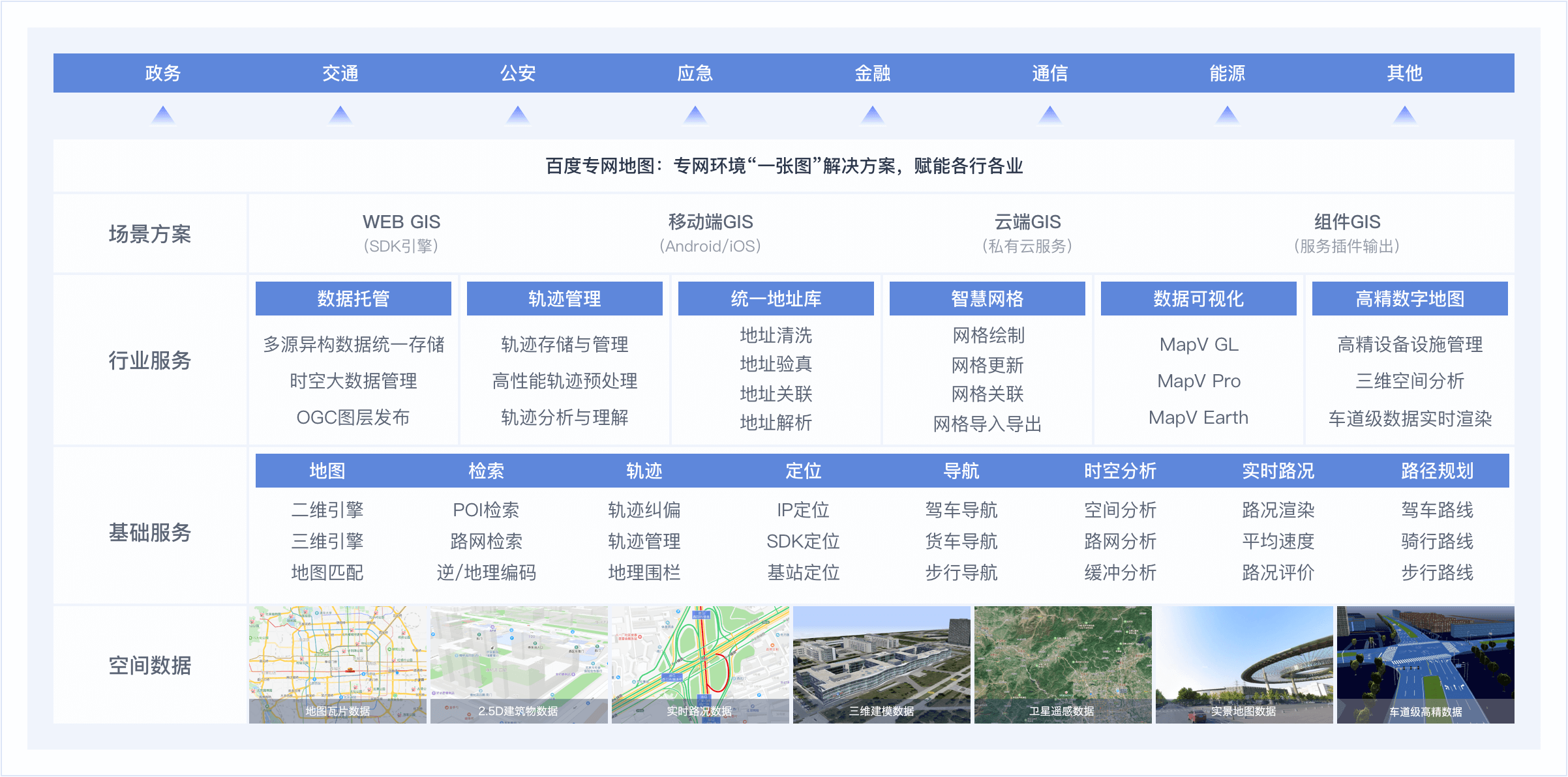Click the 智慧网格 header button
The width and height of the screenshot is (1568, 777).
tap(988, 299)
